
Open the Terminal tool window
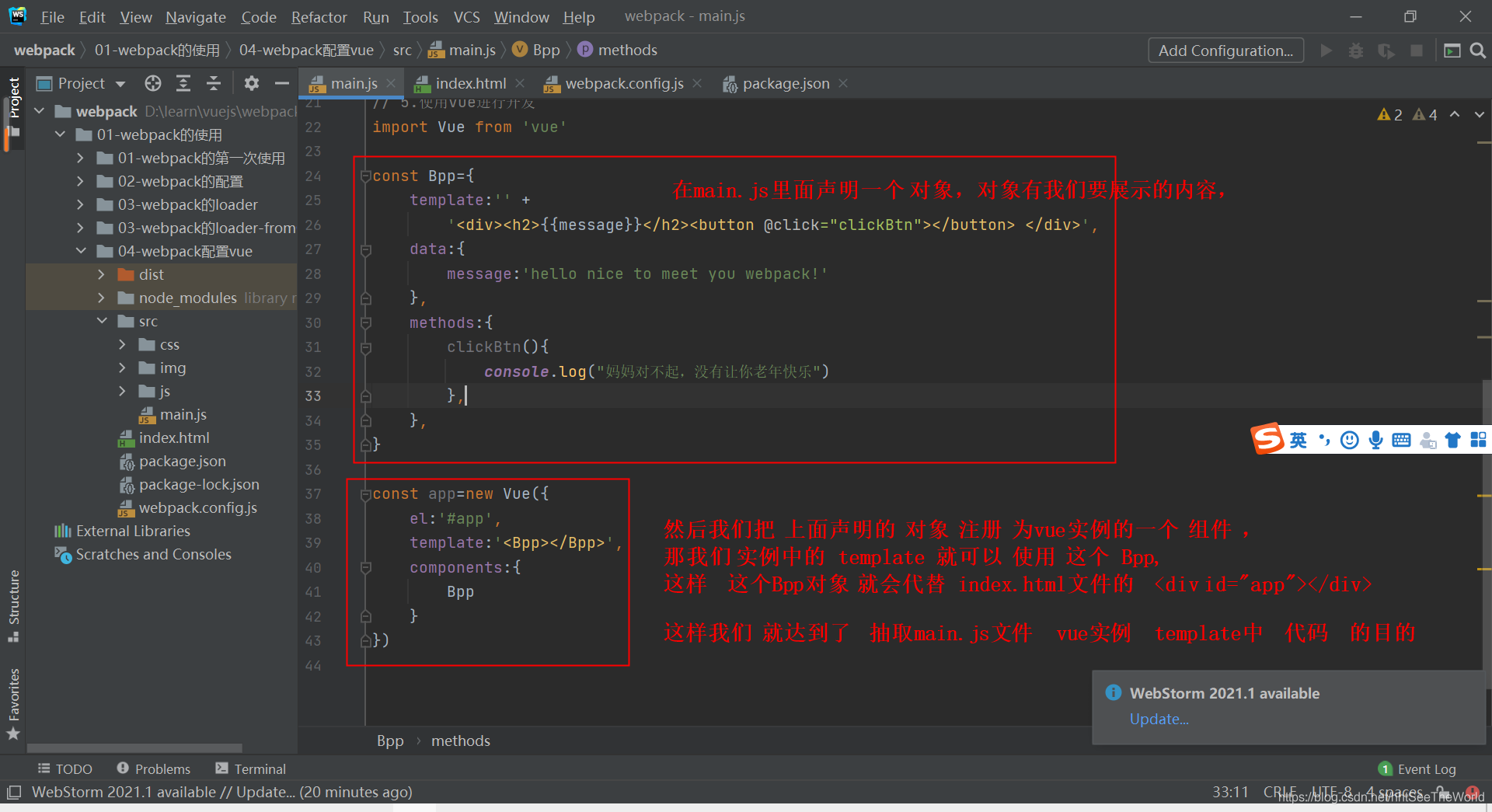point(250,768)
